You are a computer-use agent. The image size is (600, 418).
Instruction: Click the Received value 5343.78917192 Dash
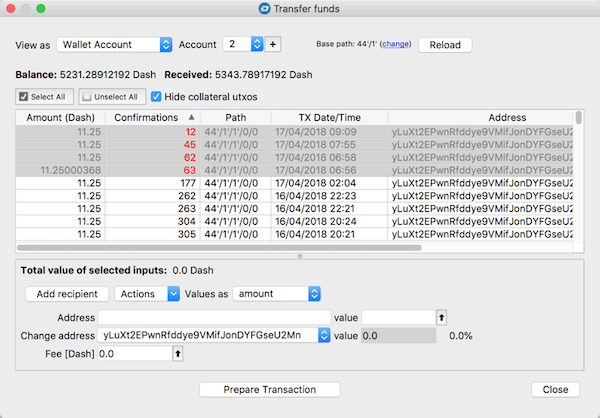tap(264, 75)
